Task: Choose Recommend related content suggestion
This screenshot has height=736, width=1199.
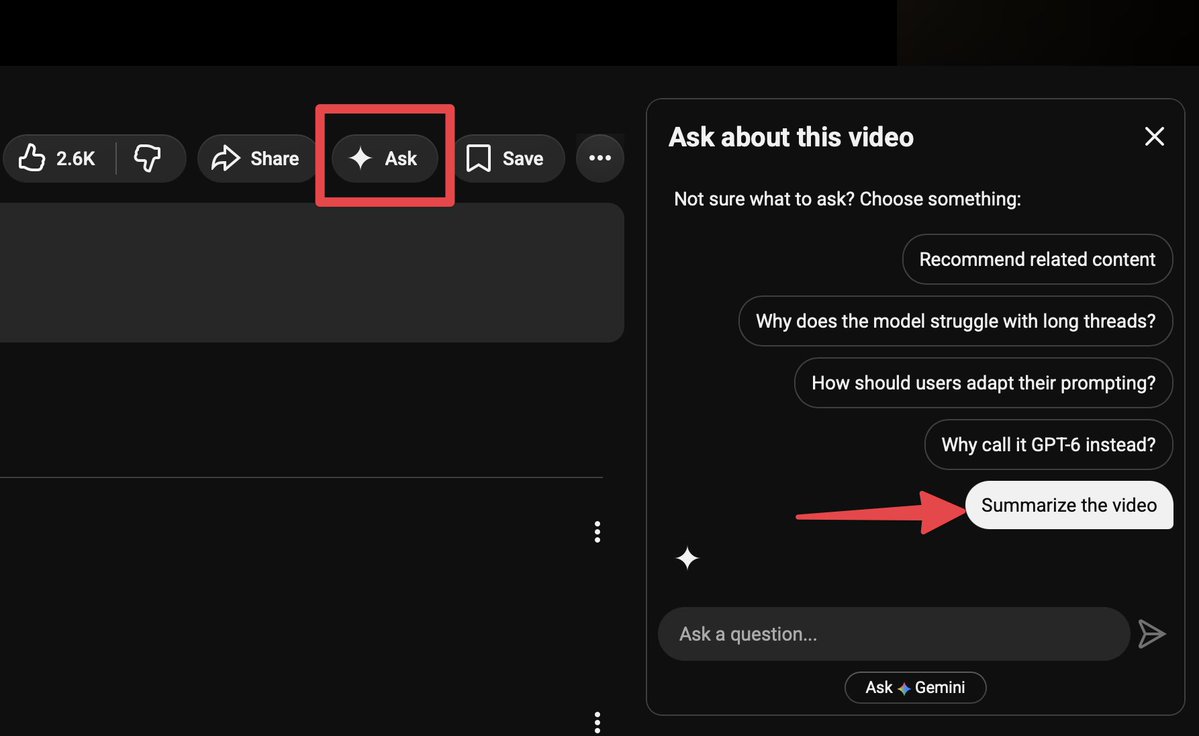Action: point(1037,259)
